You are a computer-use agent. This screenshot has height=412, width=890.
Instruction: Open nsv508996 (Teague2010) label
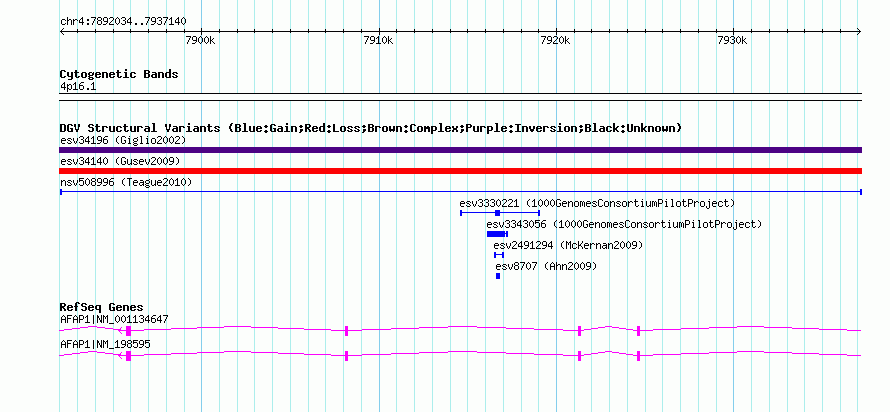126,182
